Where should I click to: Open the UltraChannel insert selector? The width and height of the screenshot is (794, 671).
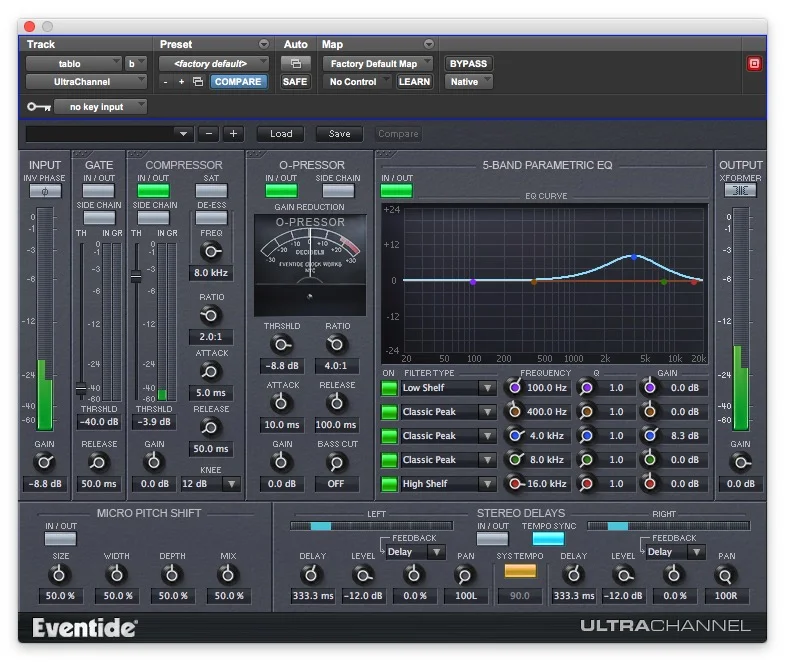point(86,82)
